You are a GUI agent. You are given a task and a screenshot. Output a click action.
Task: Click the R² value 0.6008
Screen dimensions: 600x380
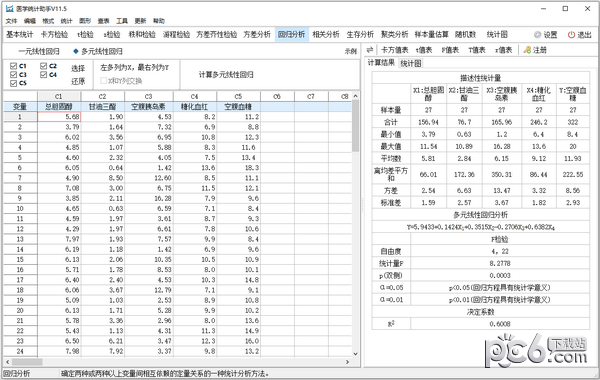[x=500, y=324]
